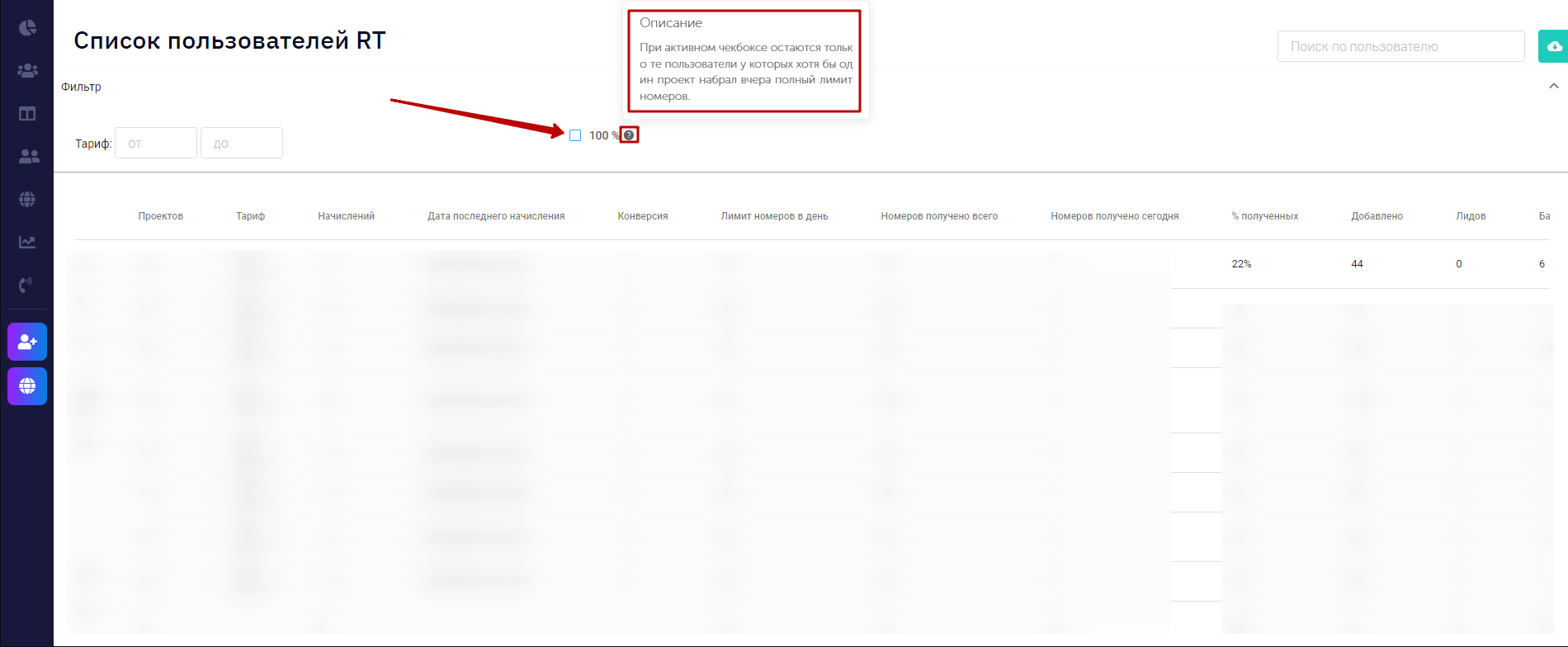This screenshot has height=647, width=1568.
Task: Click Лимит номеров в день header
Action: click(x=774, y=216)
